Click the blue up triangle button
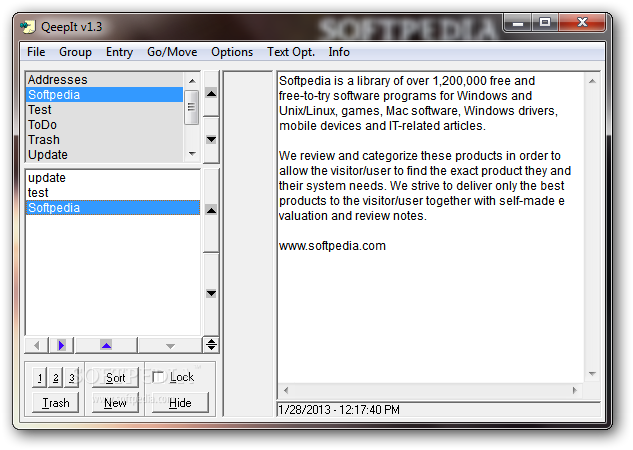The height and width of the screenshot is (450, 633). (106, 345)
